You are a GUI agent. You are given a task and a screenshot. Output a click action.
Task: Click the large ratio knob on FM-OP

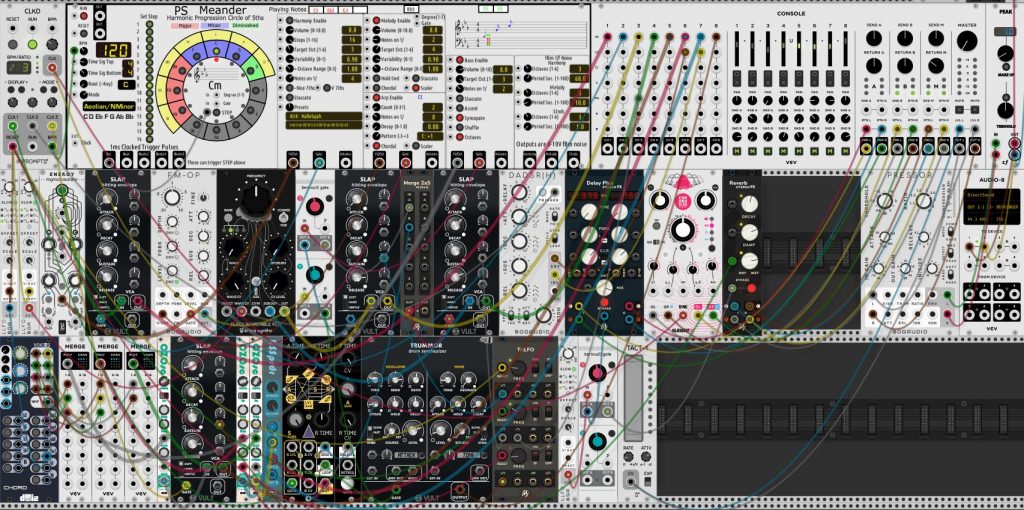pos(172,198)
